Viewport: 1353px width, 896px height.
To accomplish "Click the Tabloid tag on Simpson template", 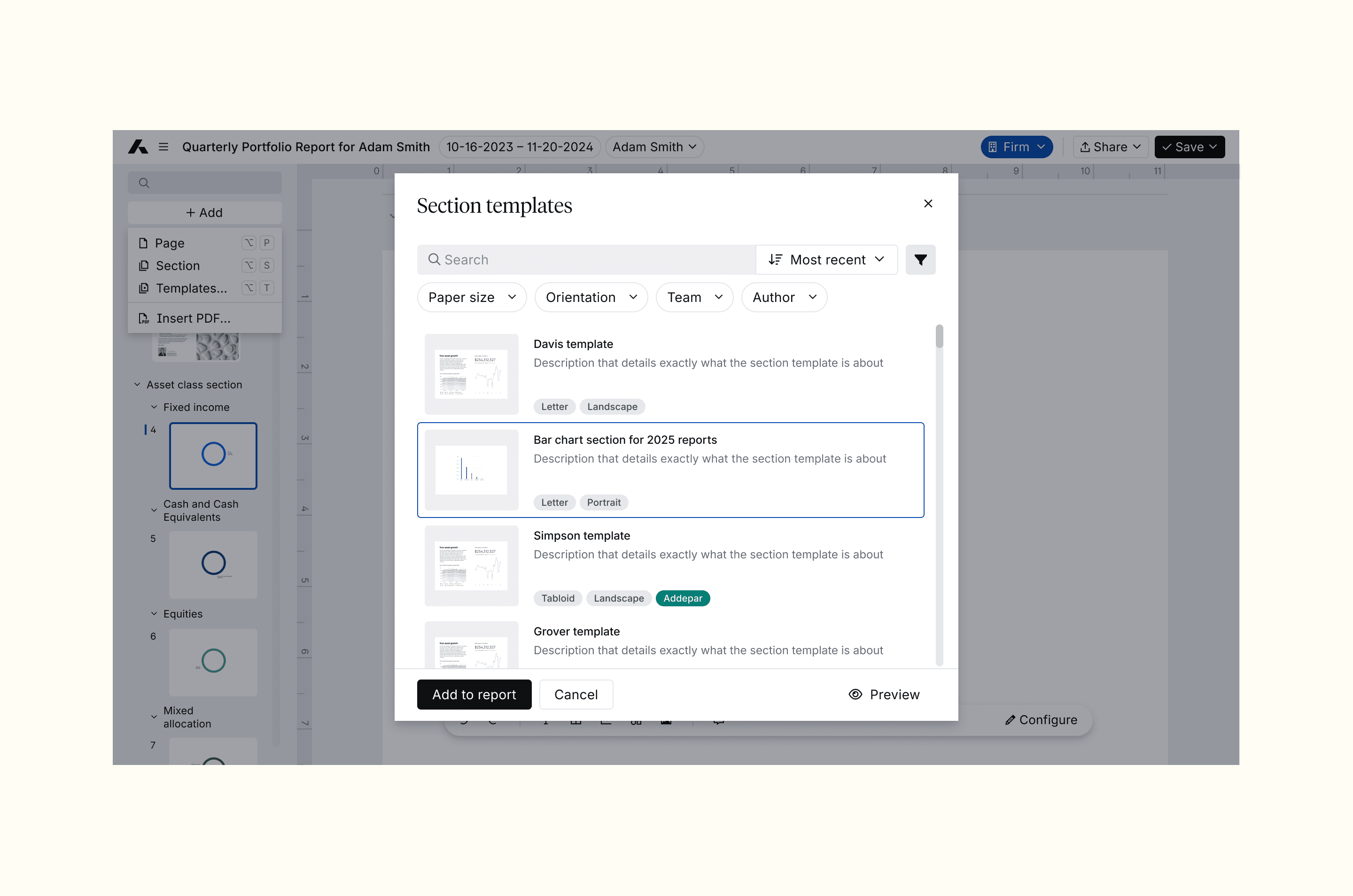I will pyautogui.click(x=558, y=598).
